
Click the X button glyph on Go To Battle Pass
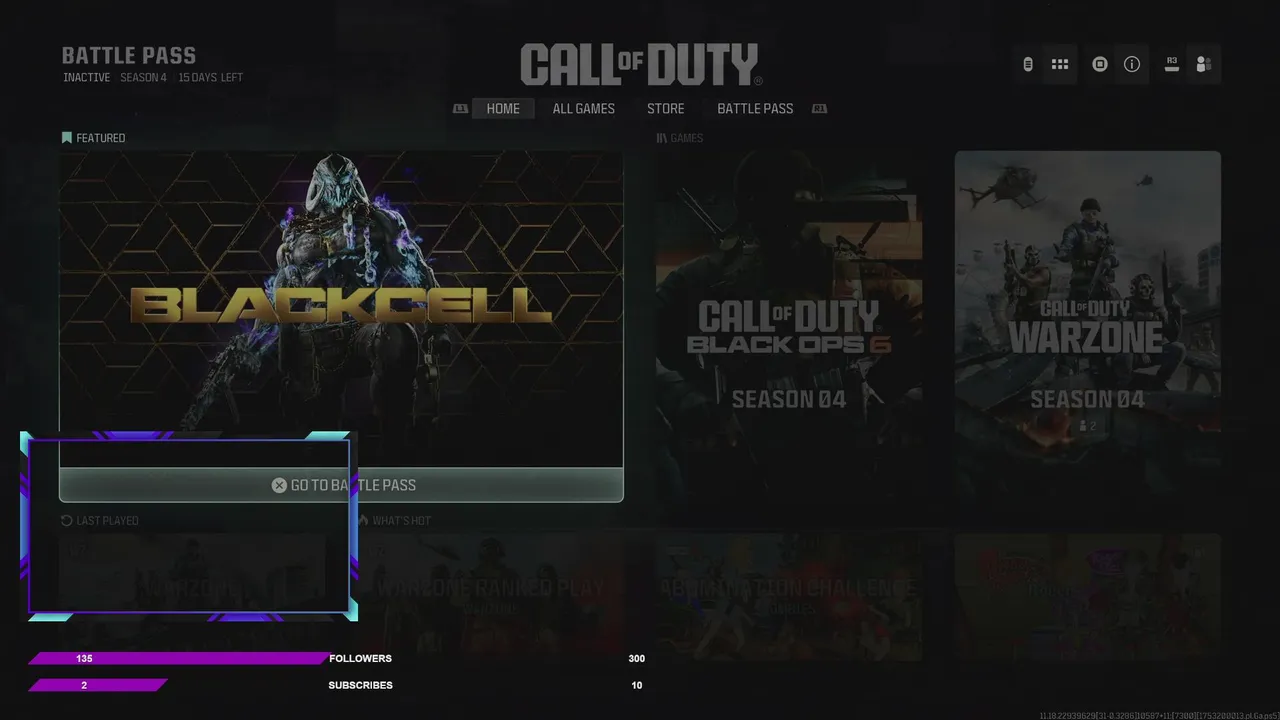click(x=279, y=485)
